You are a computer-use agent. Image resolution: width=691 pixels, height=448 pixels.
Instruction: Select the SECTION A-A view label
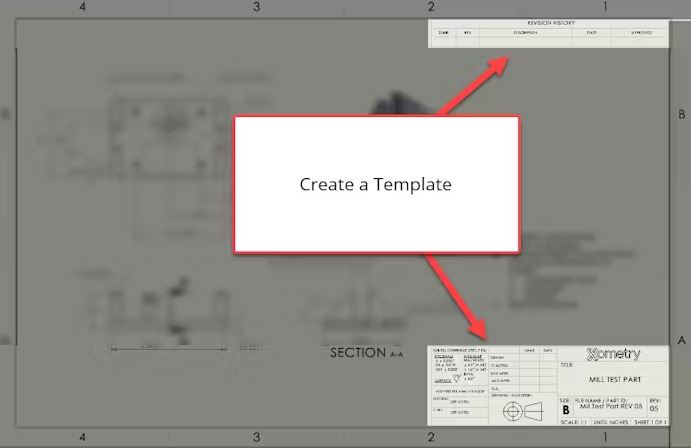366,353
